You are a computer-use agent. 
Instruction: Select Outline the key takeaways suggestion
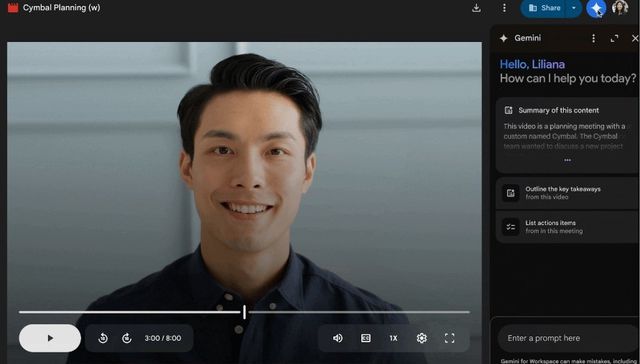(567, 193)
